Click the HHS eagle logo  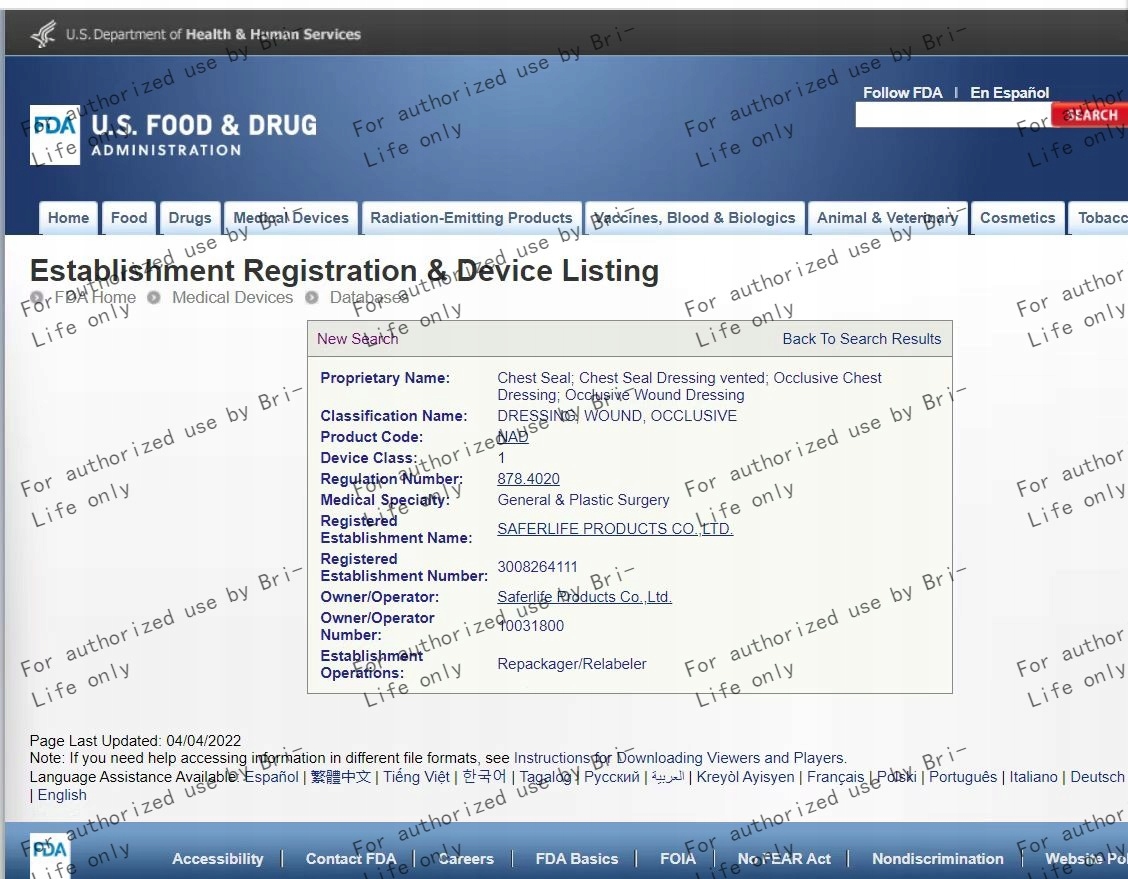point(44,34)
